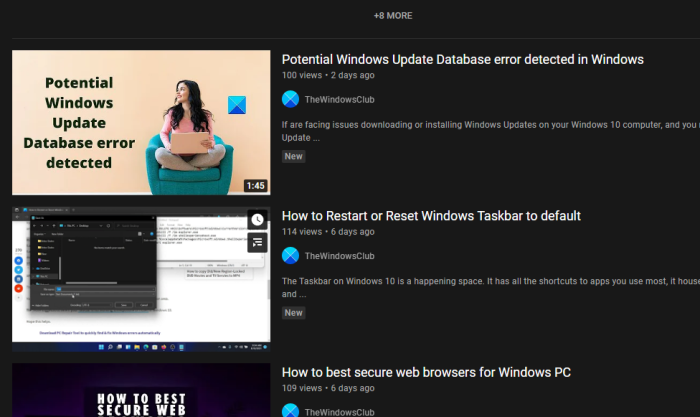Open title How to best secure web browsers

[x=426, y=372]
